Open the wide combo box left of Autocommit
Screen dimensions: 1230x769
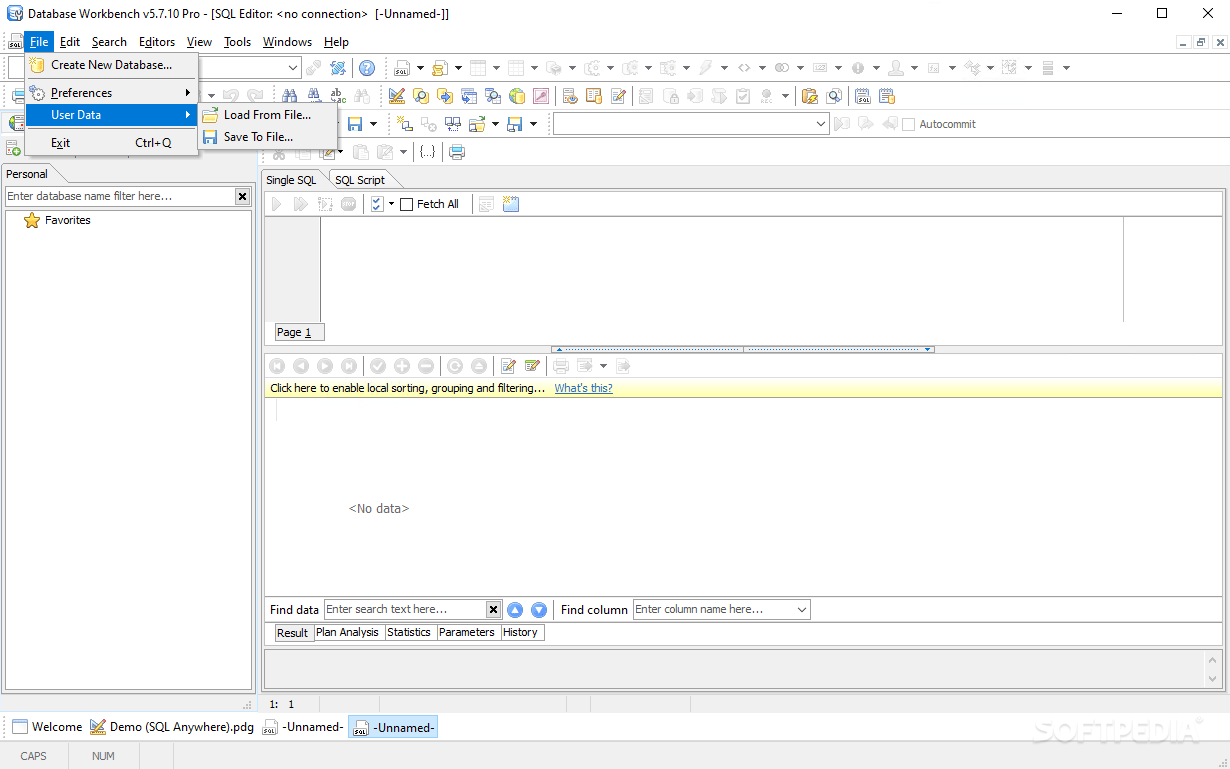[x=691, y=124]
